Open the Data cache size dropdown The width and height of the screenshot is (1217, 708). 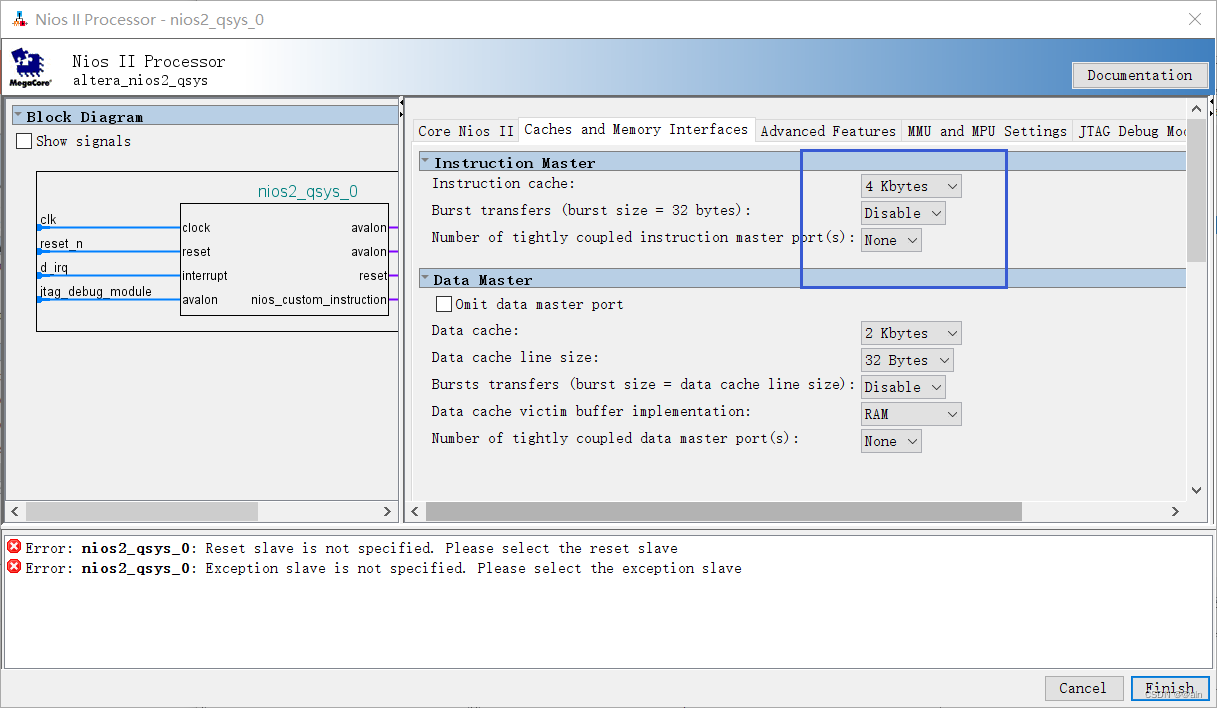pyautogui.click(x=911, y=333)
